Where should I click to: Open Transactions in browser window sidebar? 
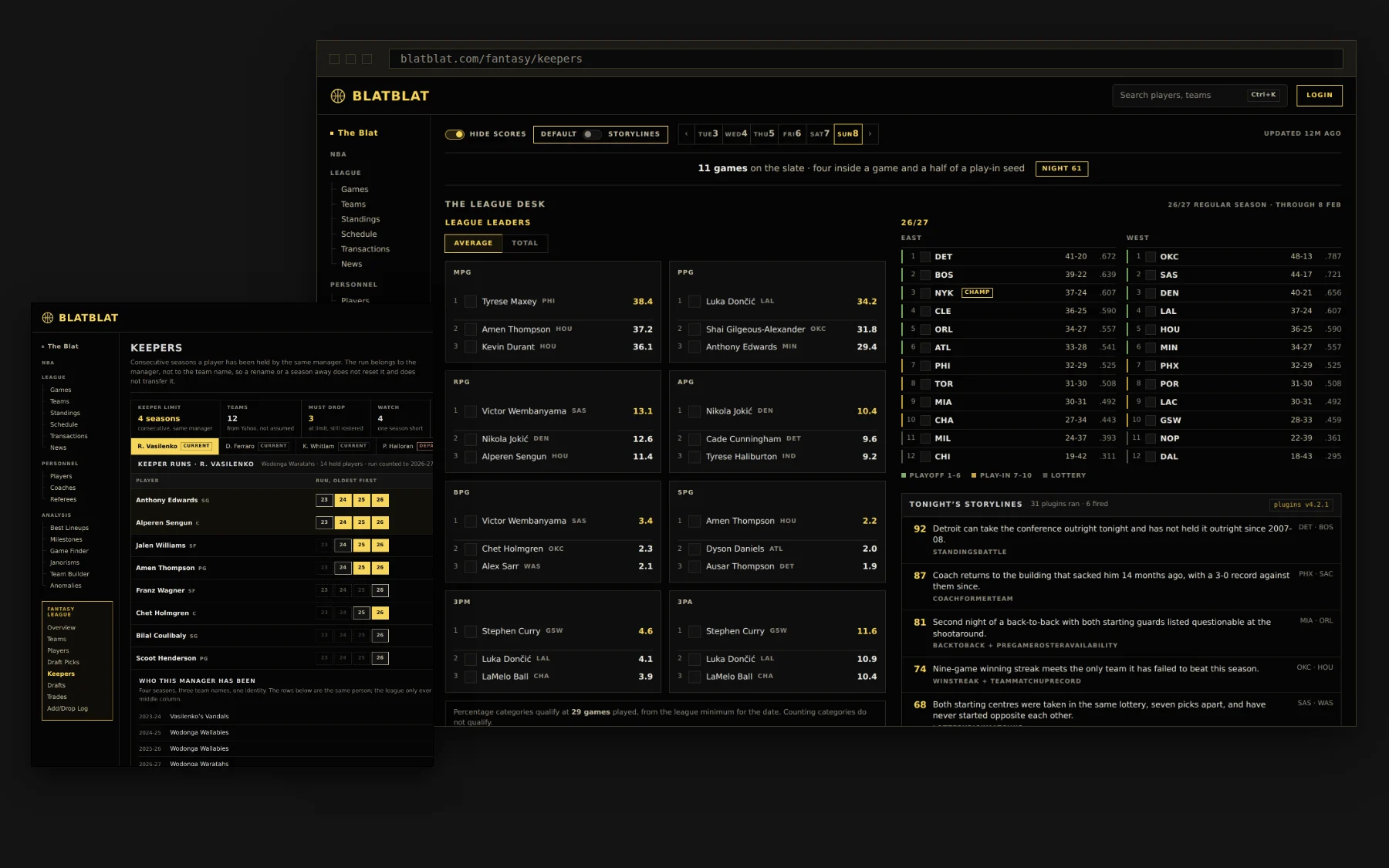coord(365,249)
